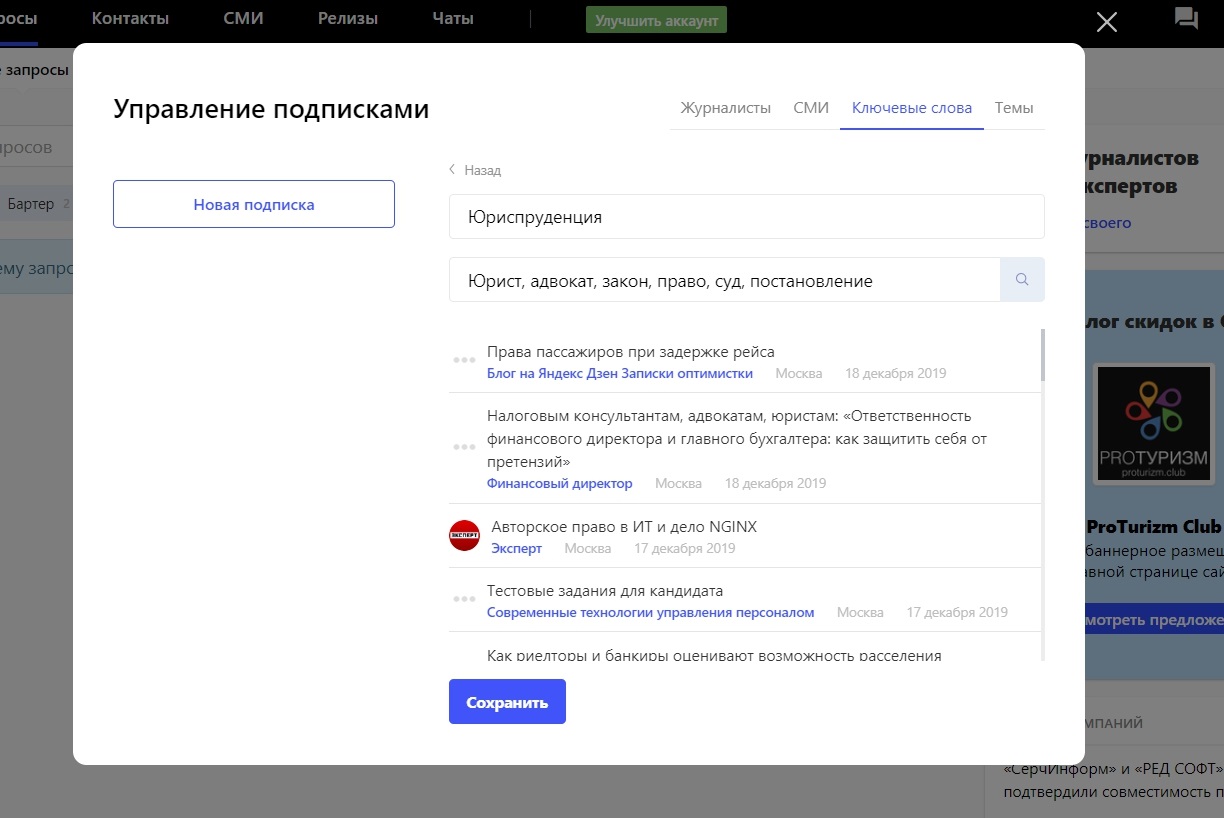Go back using the Назад chevron
Viewport: 1224px width, 818px height.
453,170
